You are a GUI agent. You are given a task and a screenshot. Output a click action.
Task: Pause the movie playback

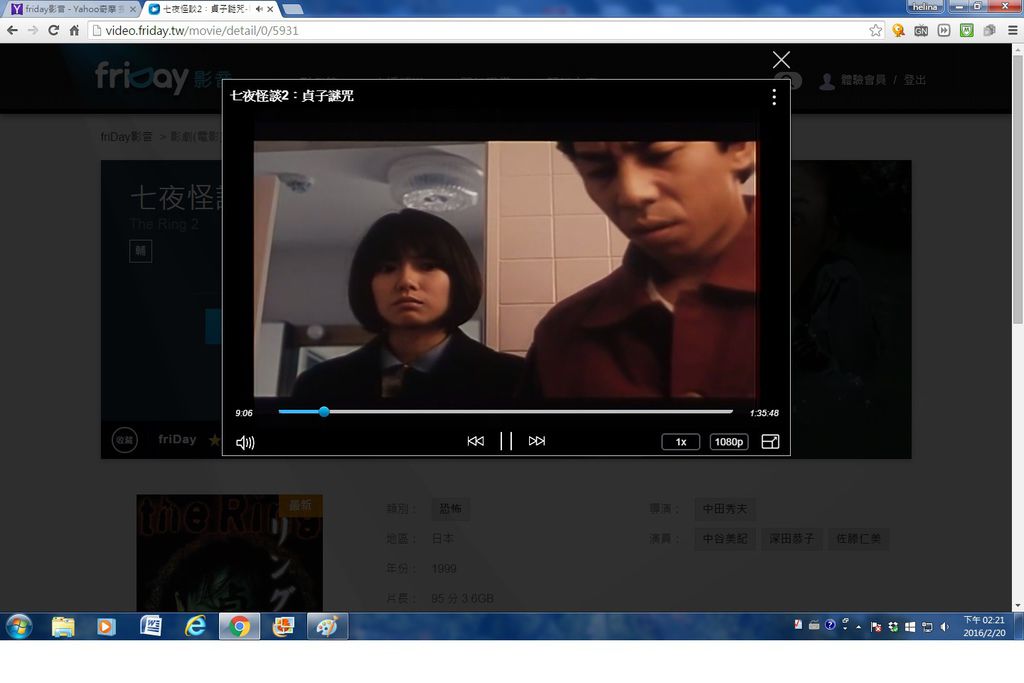coord(506,441)
